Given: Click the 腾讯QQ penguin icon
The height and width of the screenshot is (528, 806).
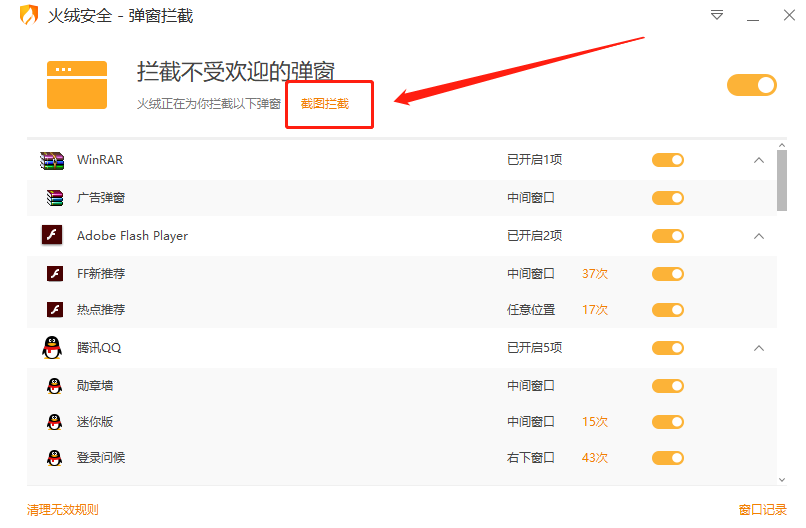Looking at the screenshot, I should pos(52,348).
